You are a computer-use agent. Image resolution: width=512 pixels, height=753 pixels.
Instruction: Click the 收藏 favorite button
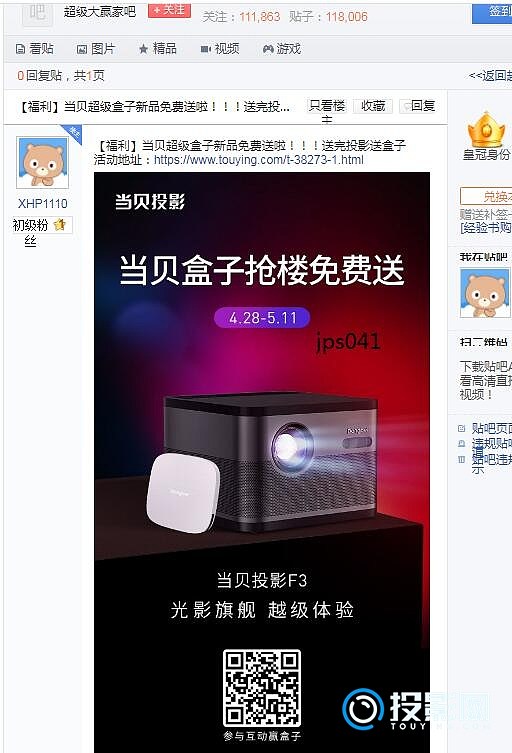coord(373,106)
